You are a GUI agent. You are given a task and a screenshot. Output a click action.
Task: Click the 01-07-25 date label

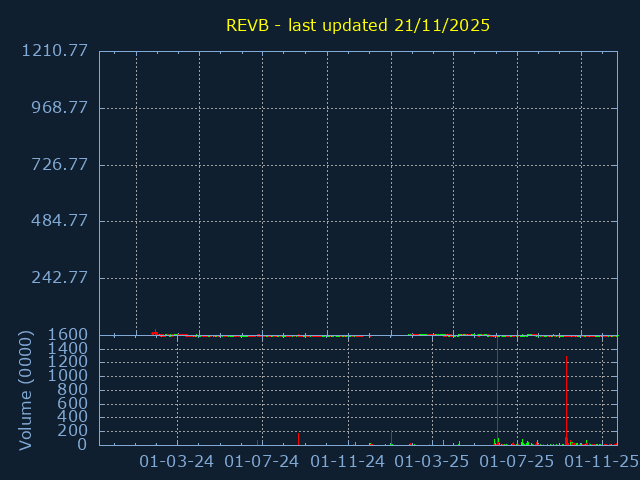pos(516,461)
